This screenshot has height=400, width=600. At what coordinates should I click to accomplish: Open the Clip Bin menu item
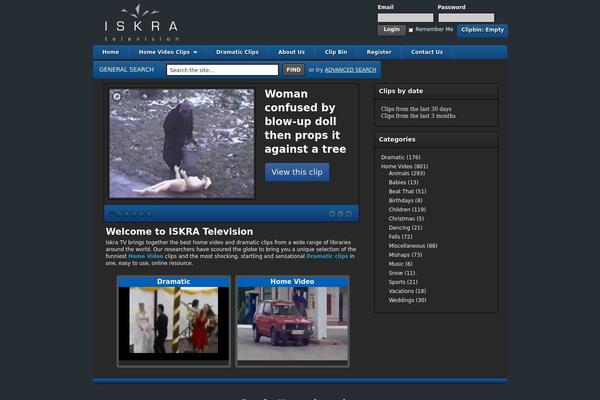coord(336,52)
